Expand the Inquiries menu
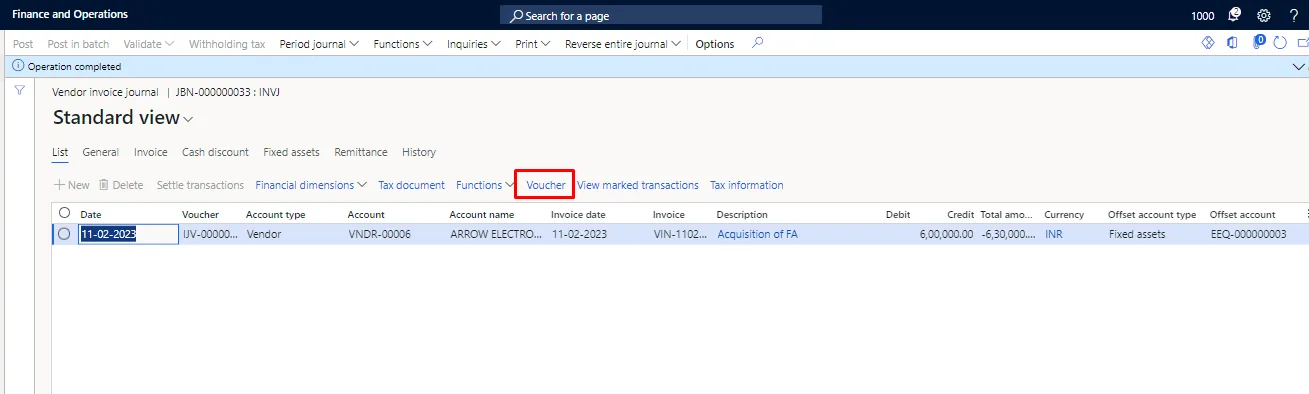 [474, 44]
